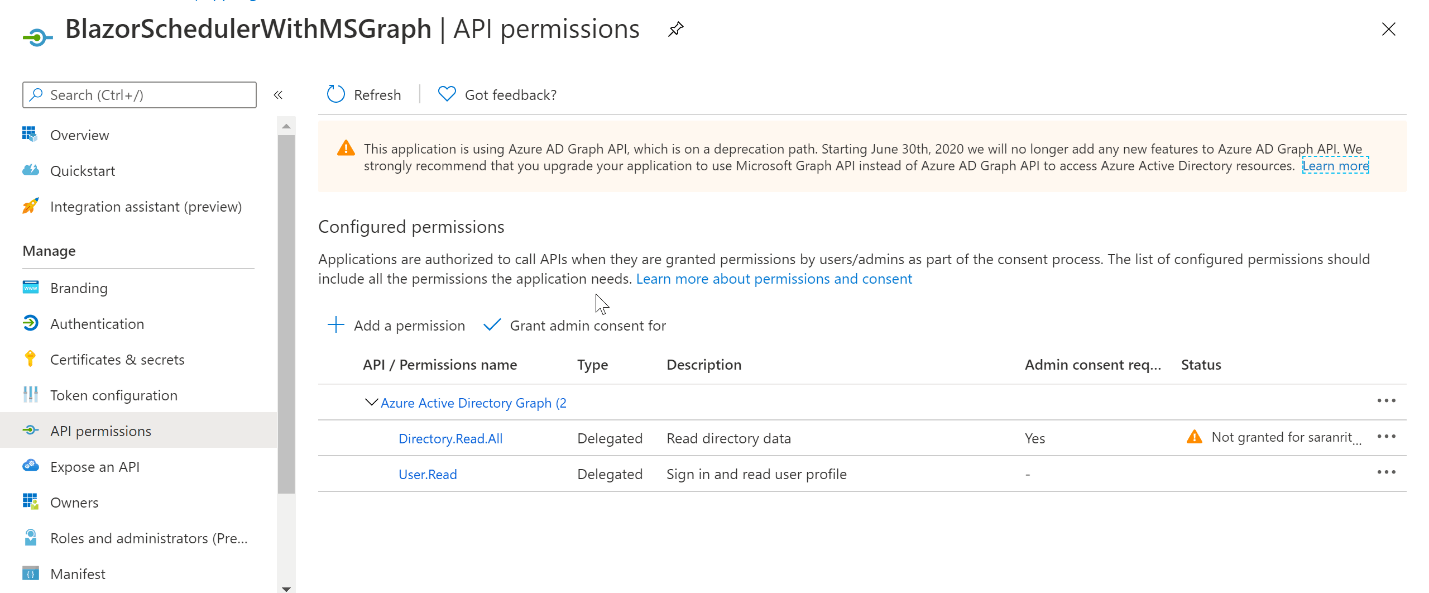Click Add a permission button
This screenshot has height=593, width=1429.
pyautogui.click(x=397, y=325)
